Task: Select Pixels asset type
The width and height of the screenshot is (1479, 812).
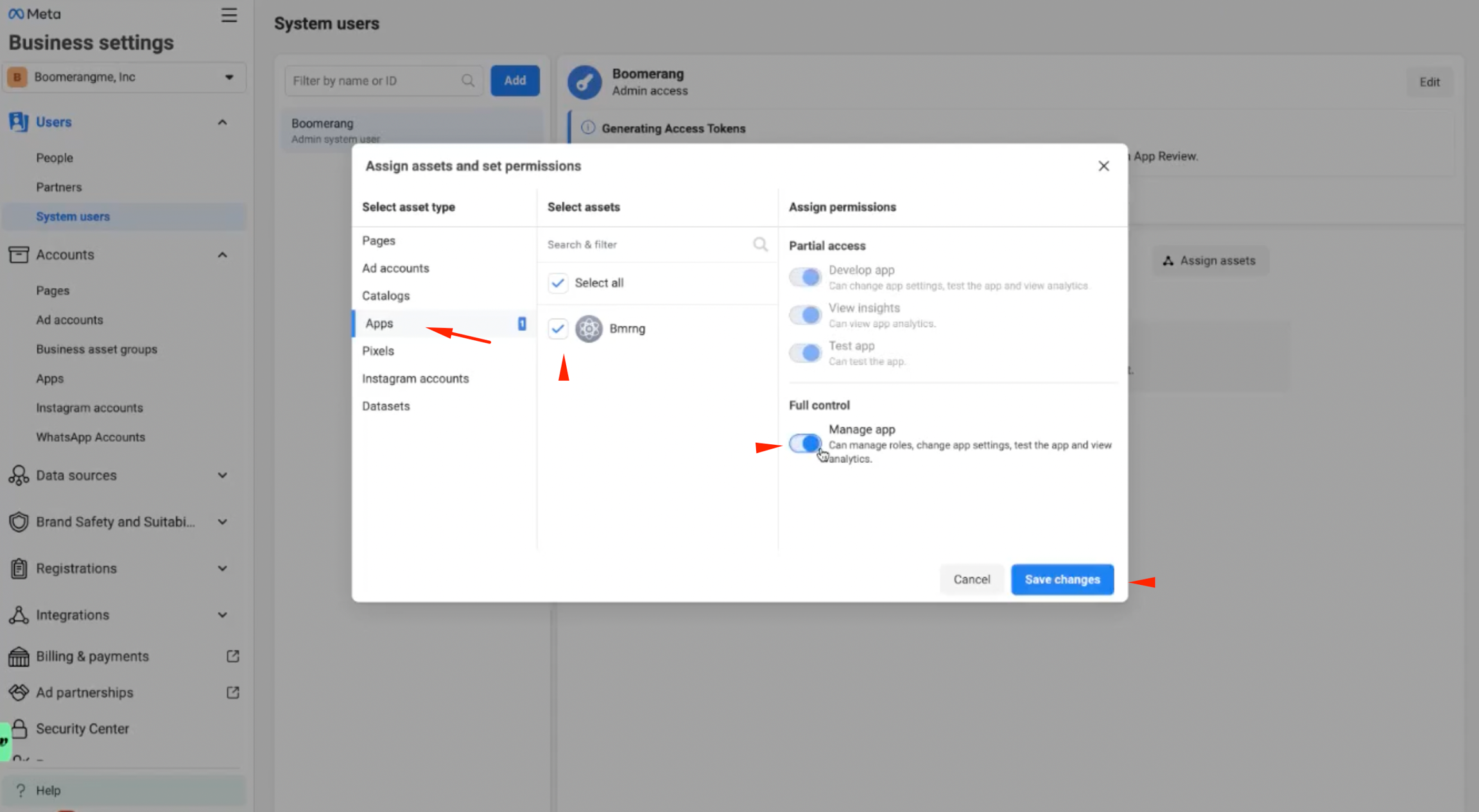Action: [x=378, y=351]
